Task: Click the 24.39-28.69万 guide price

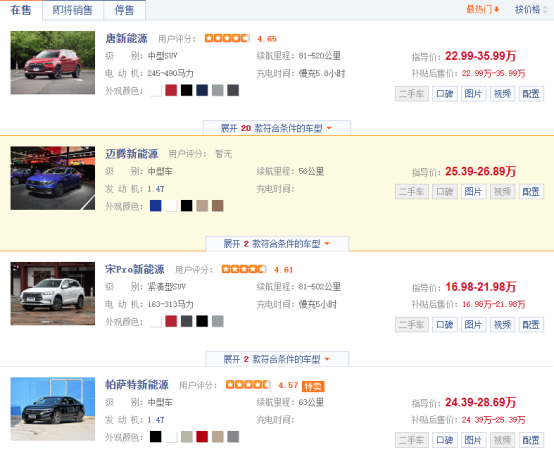Action: tap(481, 402)
